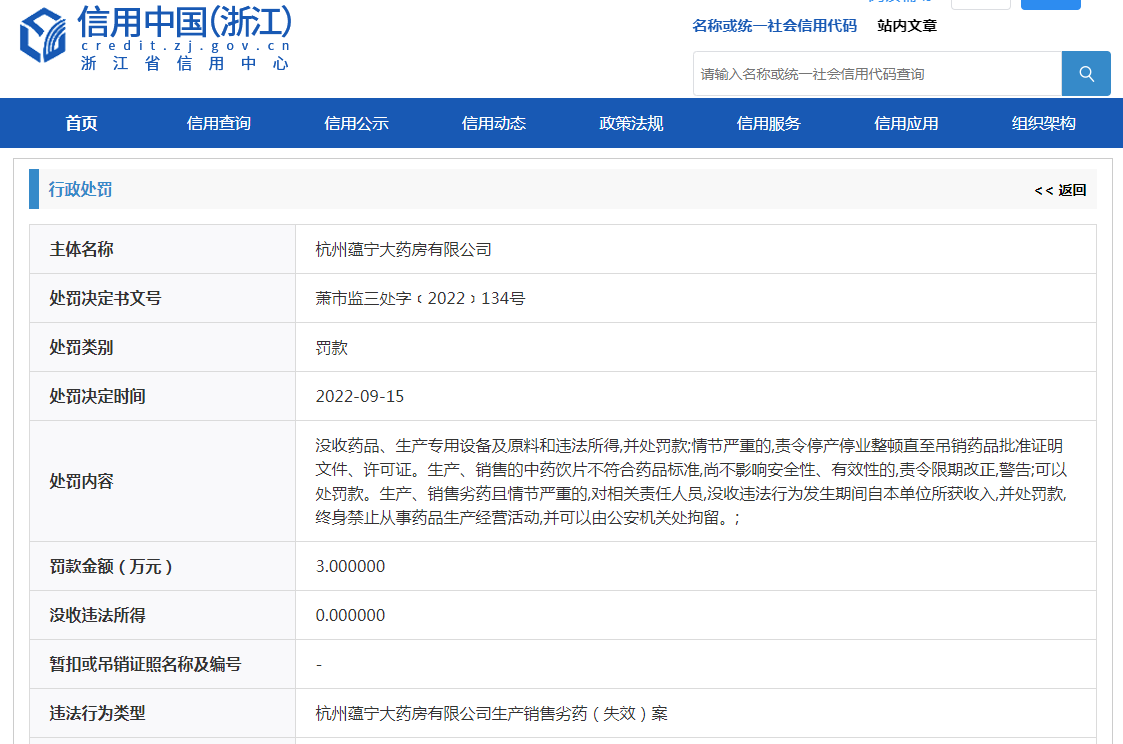Open the 信用服务 menu item
1123x744 pixels.
(768, 123)
